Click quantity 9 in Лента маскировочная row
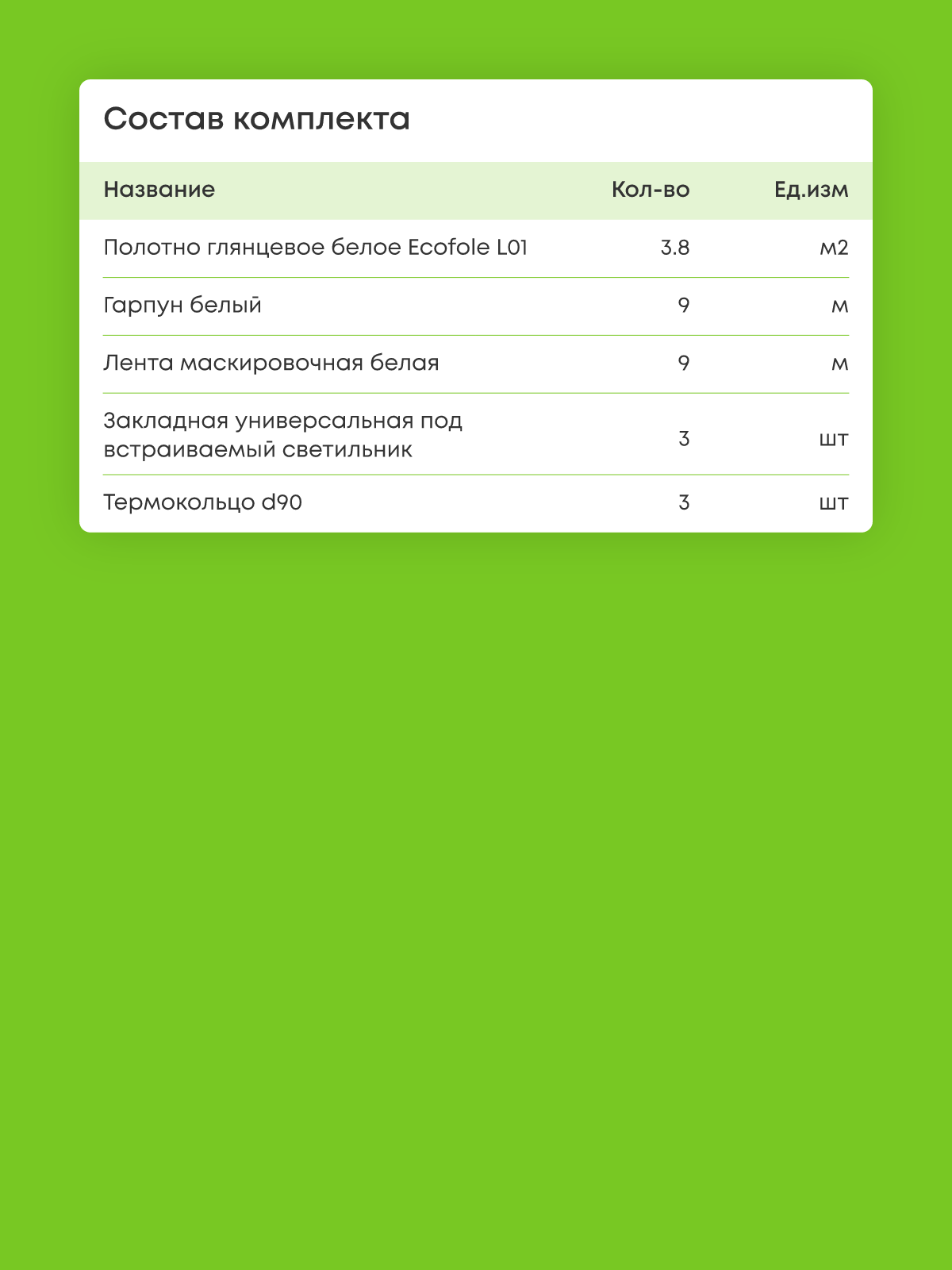Viewport: 952px width, 1270px height. [684, 364]
